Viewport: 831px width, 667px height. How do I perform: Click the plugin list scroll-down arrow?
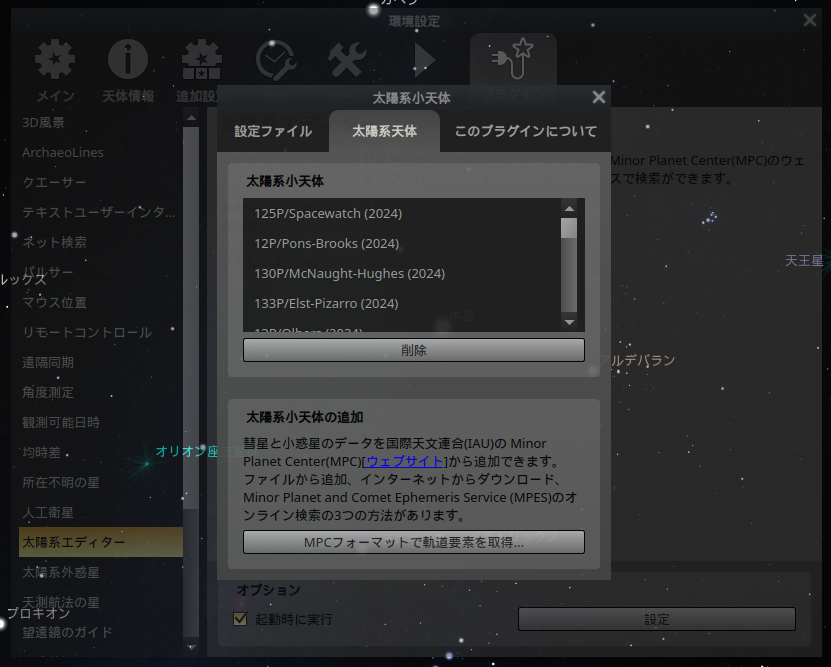click(x=191, y=647)
